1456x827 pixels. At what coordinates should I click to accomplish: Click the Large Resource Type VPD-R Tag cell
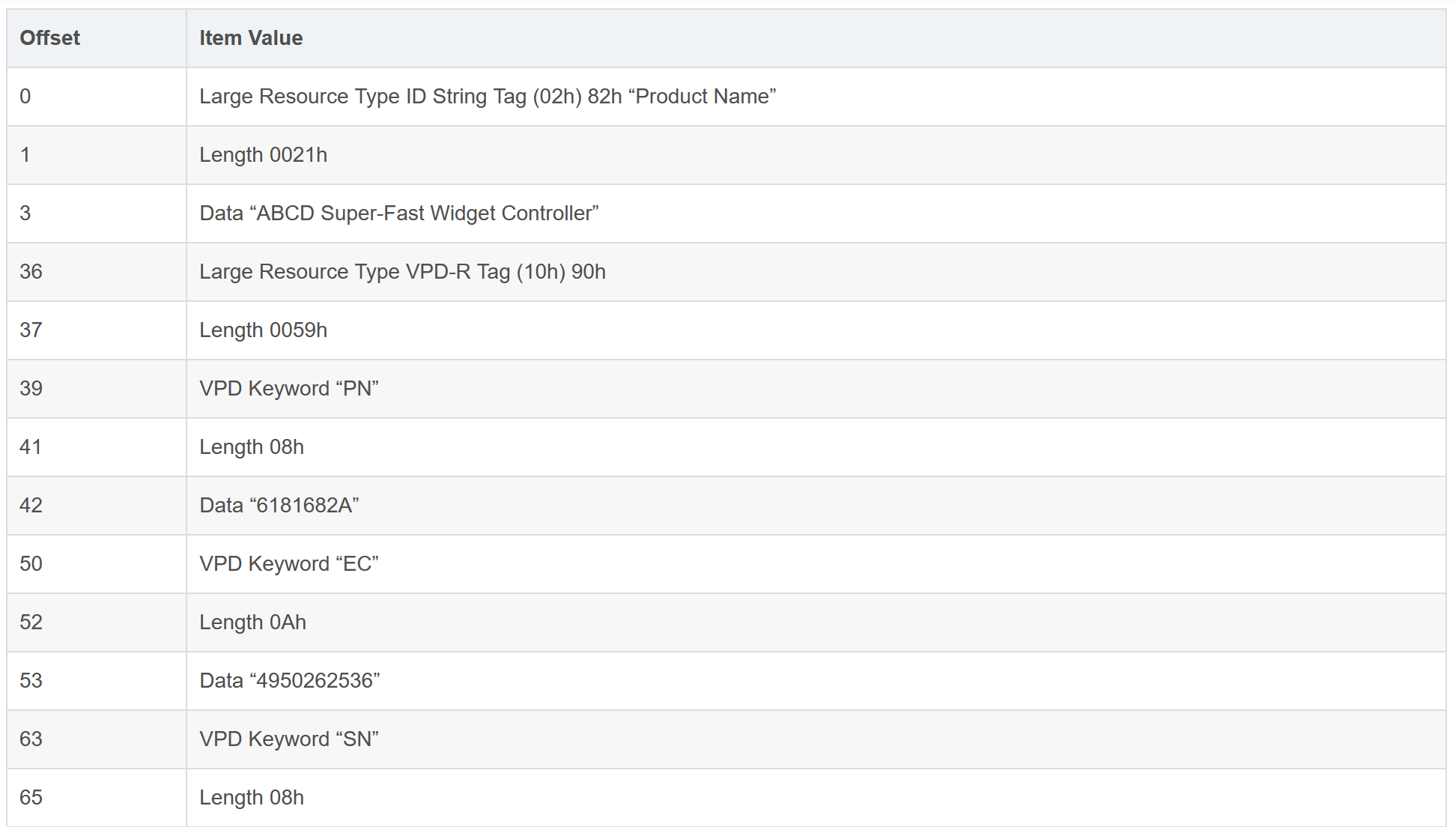pos(402,272)
